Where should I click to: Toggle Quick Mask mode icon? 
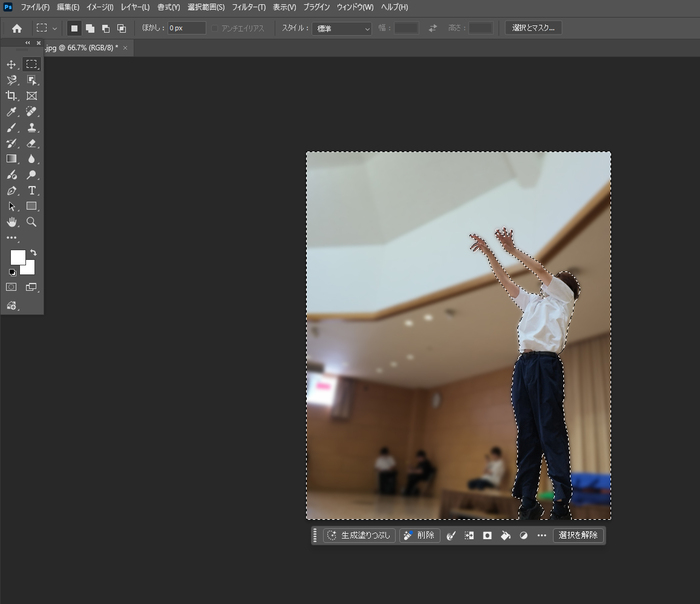[11, 287]
